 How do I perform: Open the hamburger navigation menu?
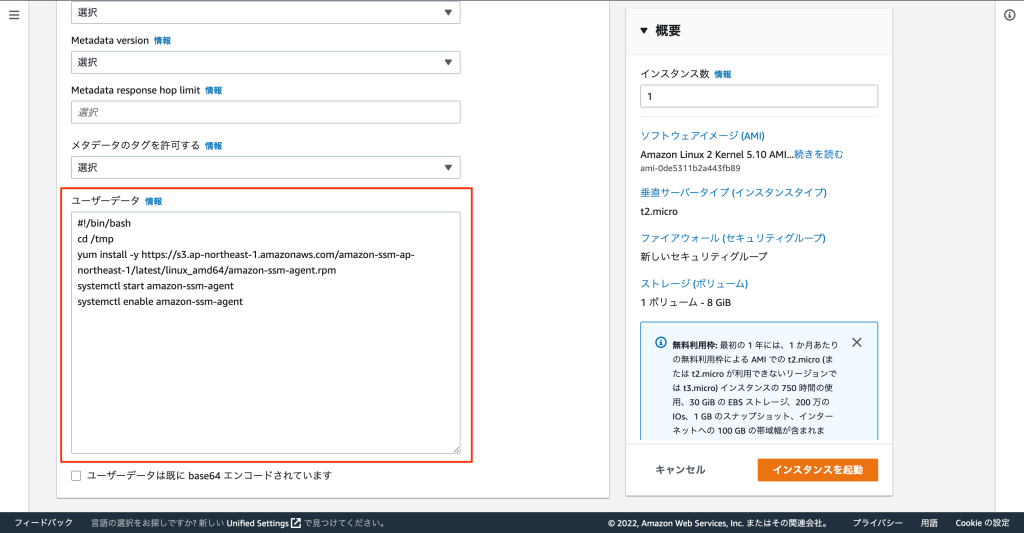(14, 15)
